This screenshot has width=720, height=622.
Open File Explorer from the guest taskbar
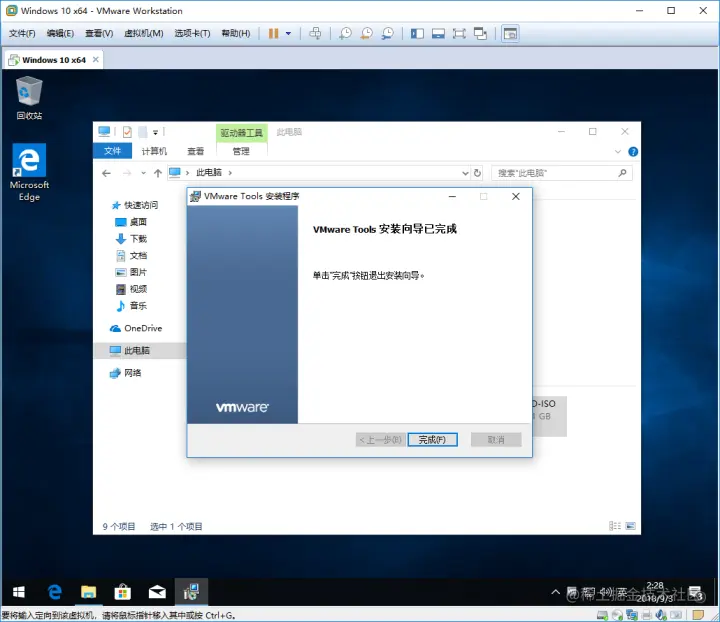(88, 592)
